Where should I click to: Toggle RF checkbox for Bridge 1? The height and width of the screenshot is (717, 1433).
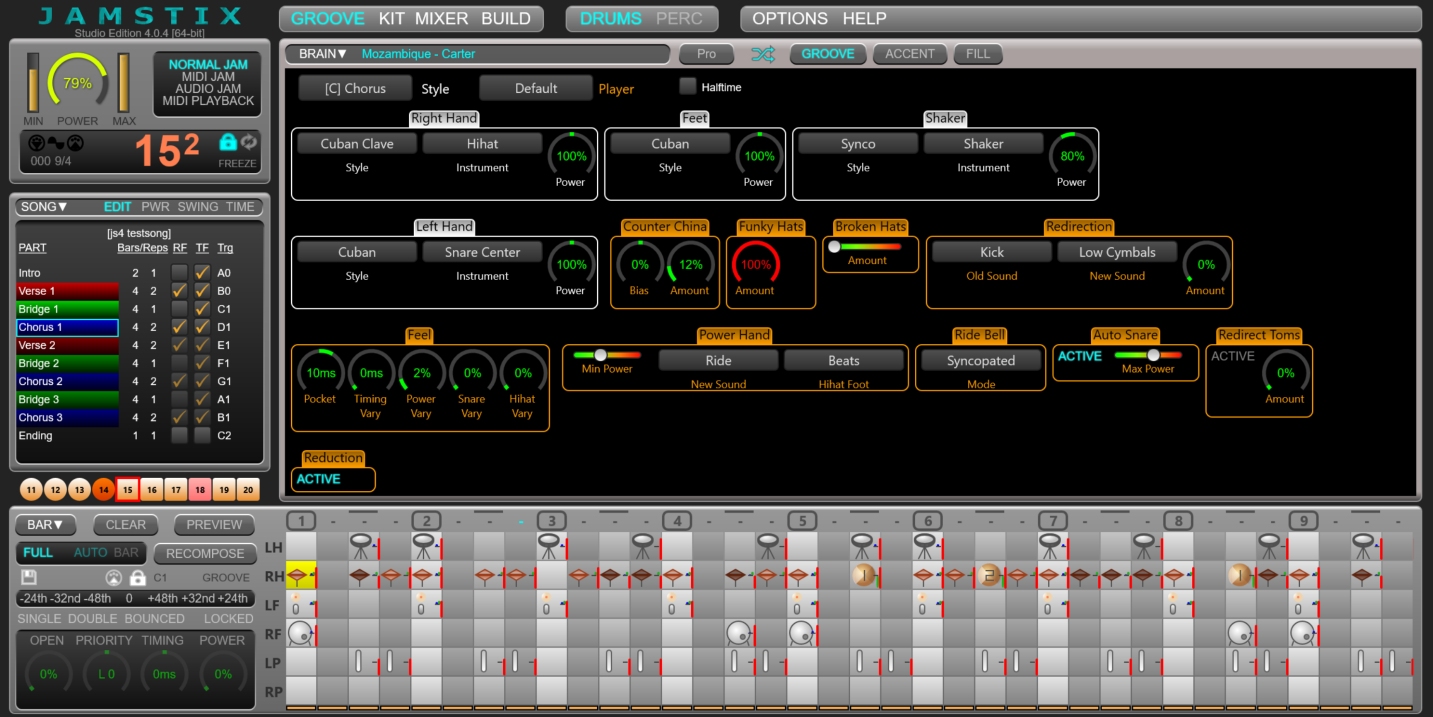point(179,309)
